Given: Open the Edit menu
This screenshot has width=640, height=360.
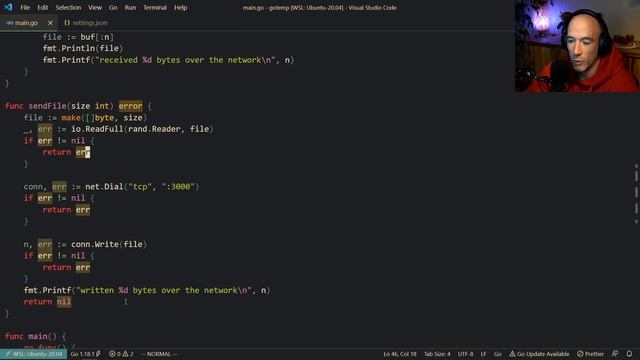Looking at the screenshot, I should [42, 7].
